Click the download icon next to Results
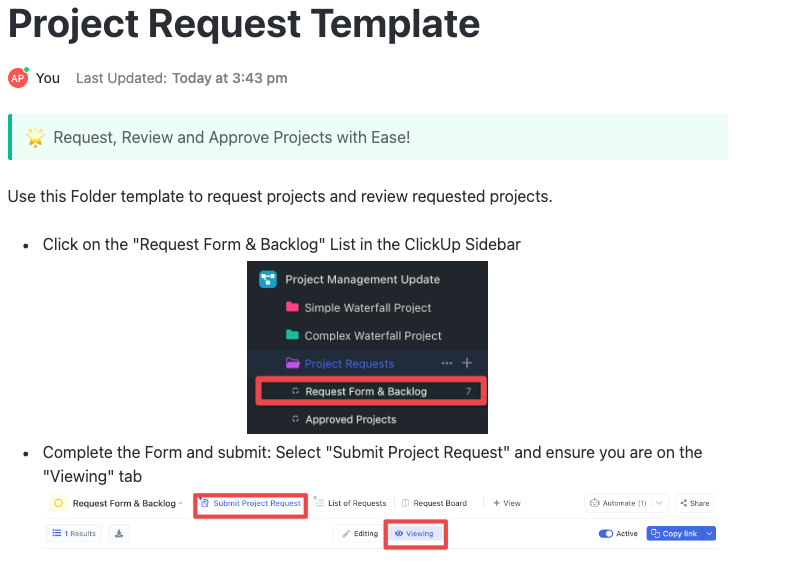 click(x=120, y=533)
